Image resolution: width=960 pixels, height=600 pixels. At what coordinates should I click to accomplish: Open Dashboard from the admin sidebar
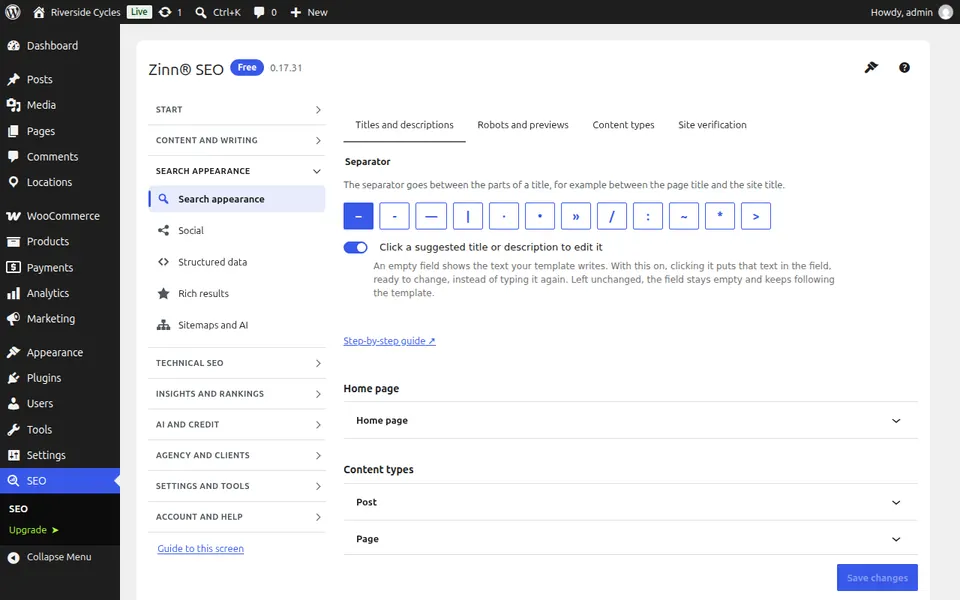click(60, 45)
